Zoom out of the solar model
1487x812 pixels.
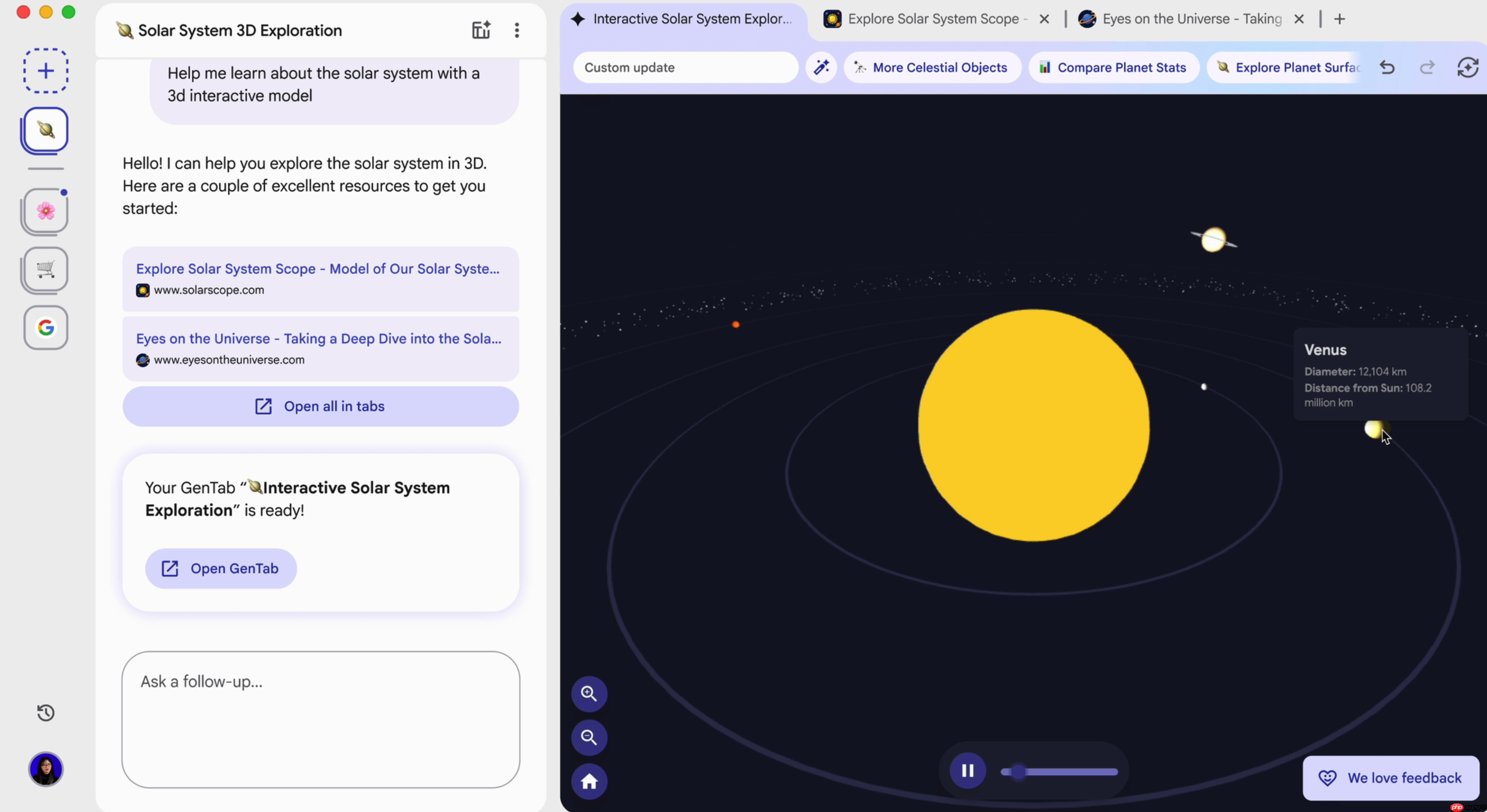coord(589,738)
